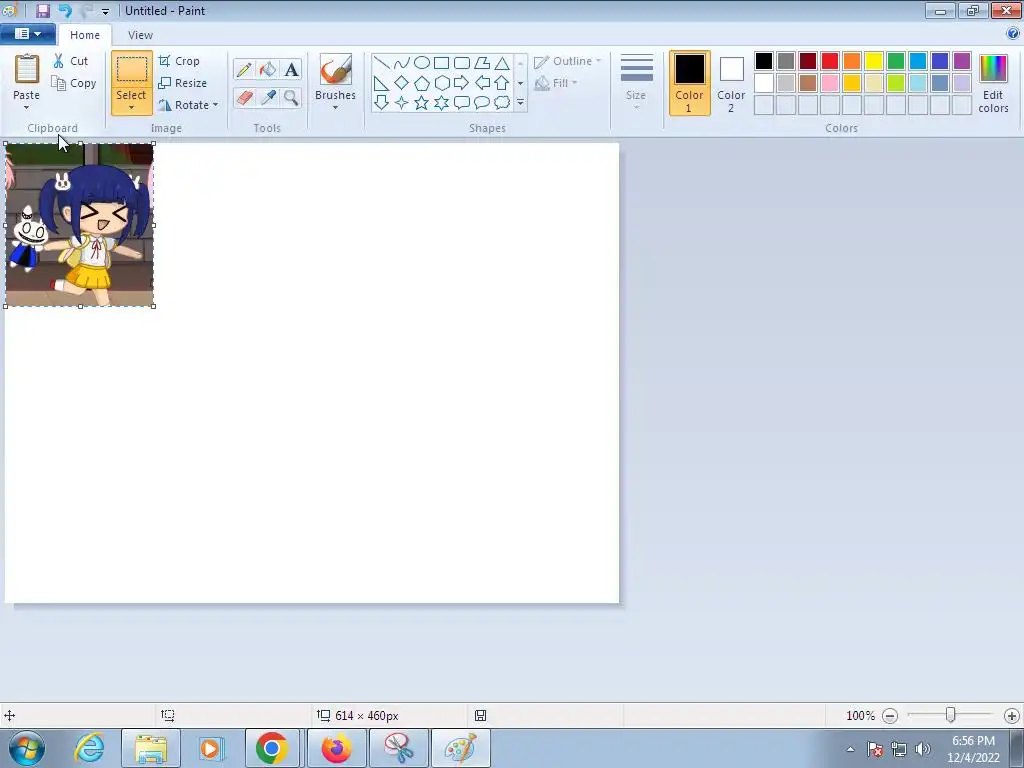
Task: Choose the Six-point star shape
Action: [441, 103]
